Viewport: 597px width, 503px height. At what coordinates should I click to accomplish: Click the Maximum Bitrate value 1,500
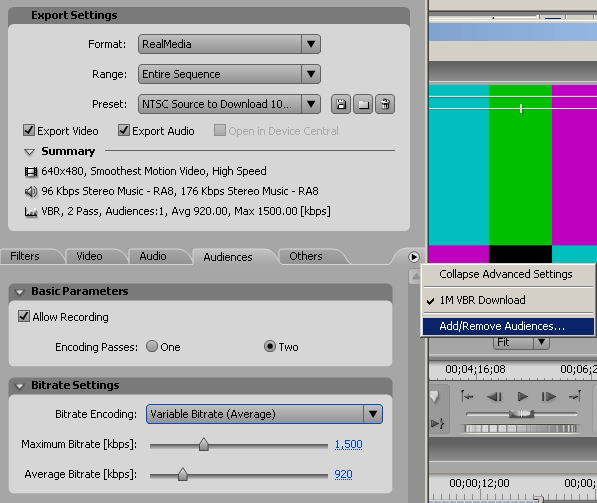coord(348,444)
